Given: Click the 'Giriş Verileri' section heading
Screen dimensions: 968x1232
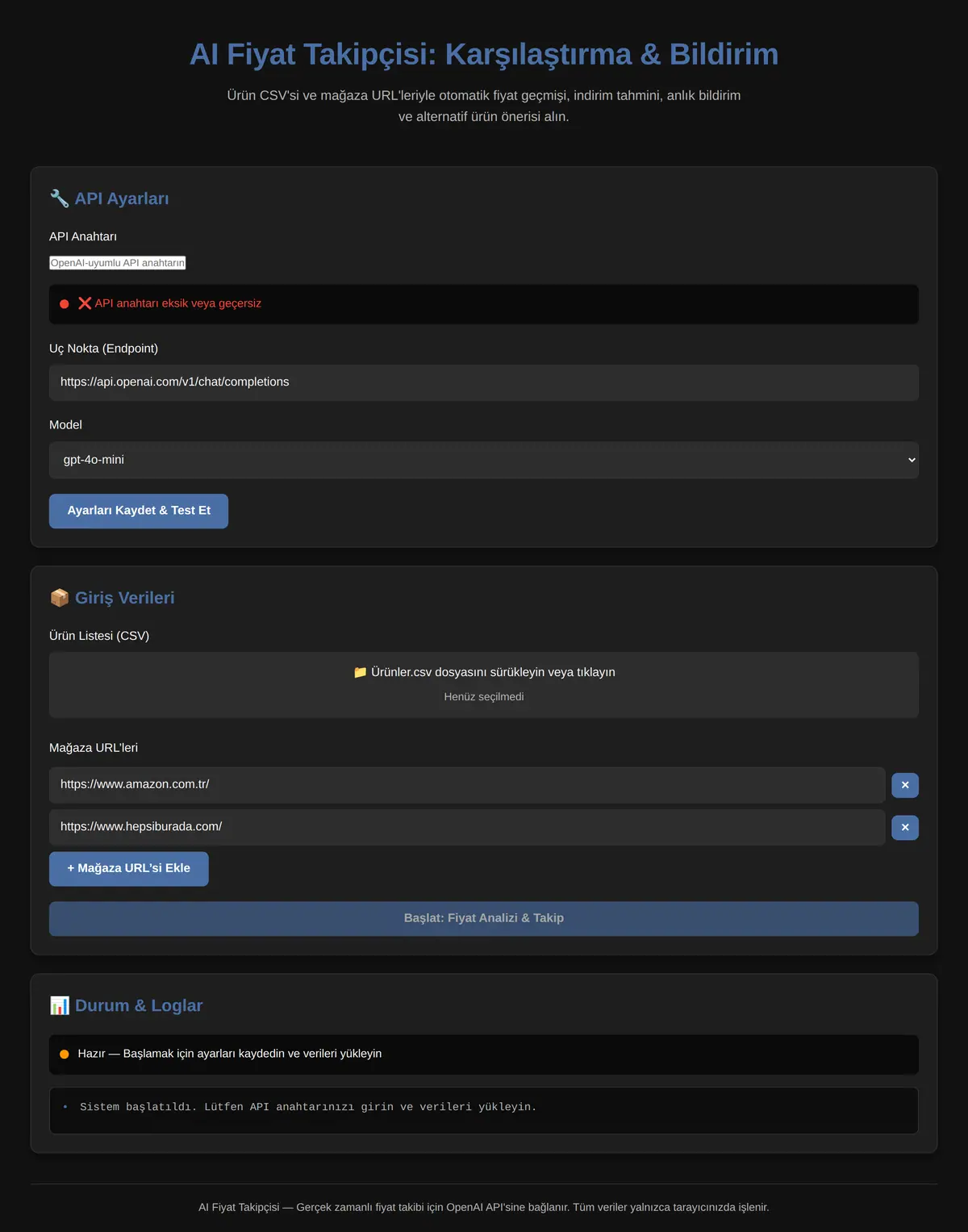Looking at the screenshot, I should pyautogui.click(x=125, y=598).
